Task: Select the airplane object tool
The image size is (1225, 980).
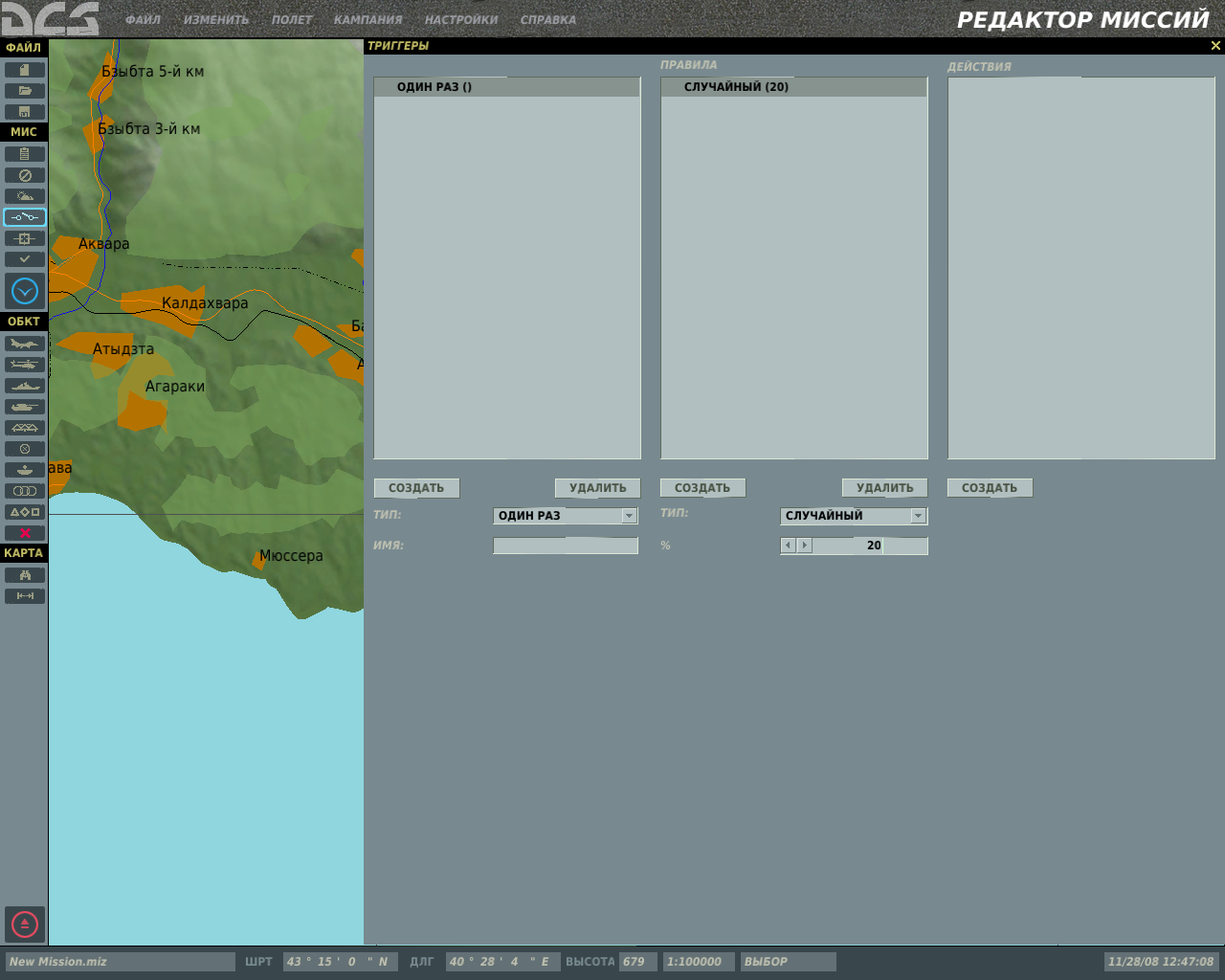Action: pos(25,344)
